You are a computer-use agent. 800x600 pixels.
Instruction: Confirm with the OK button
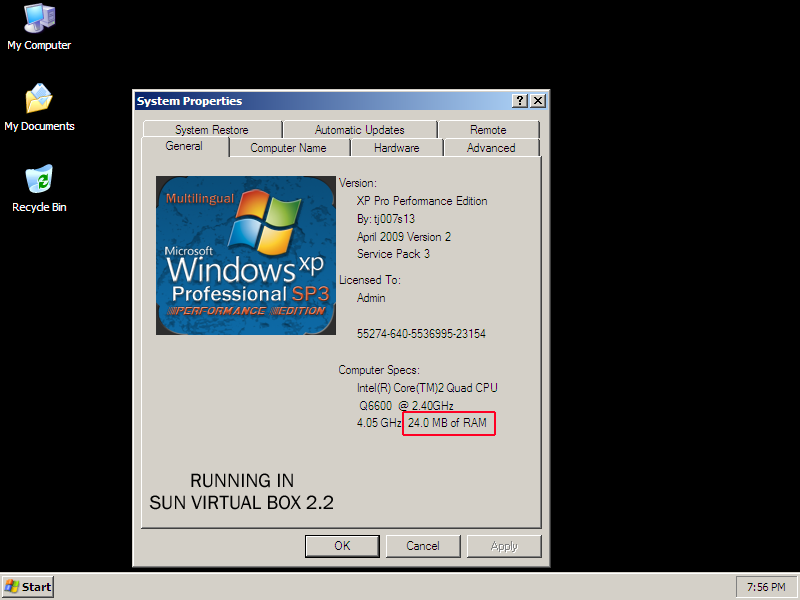click(342, 546)
